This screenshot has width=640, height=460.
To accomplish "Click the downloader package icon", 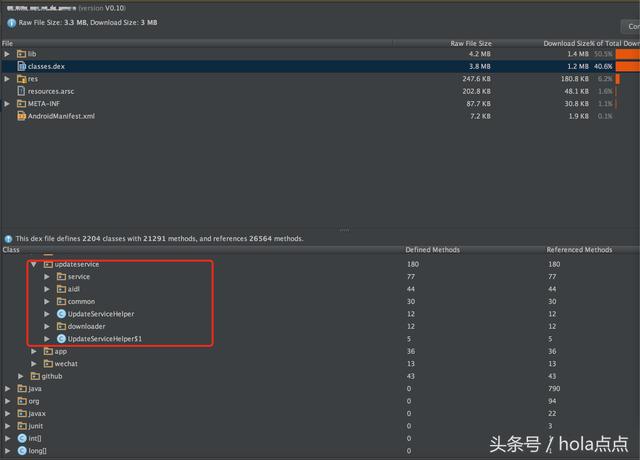I will pos(61,327).
